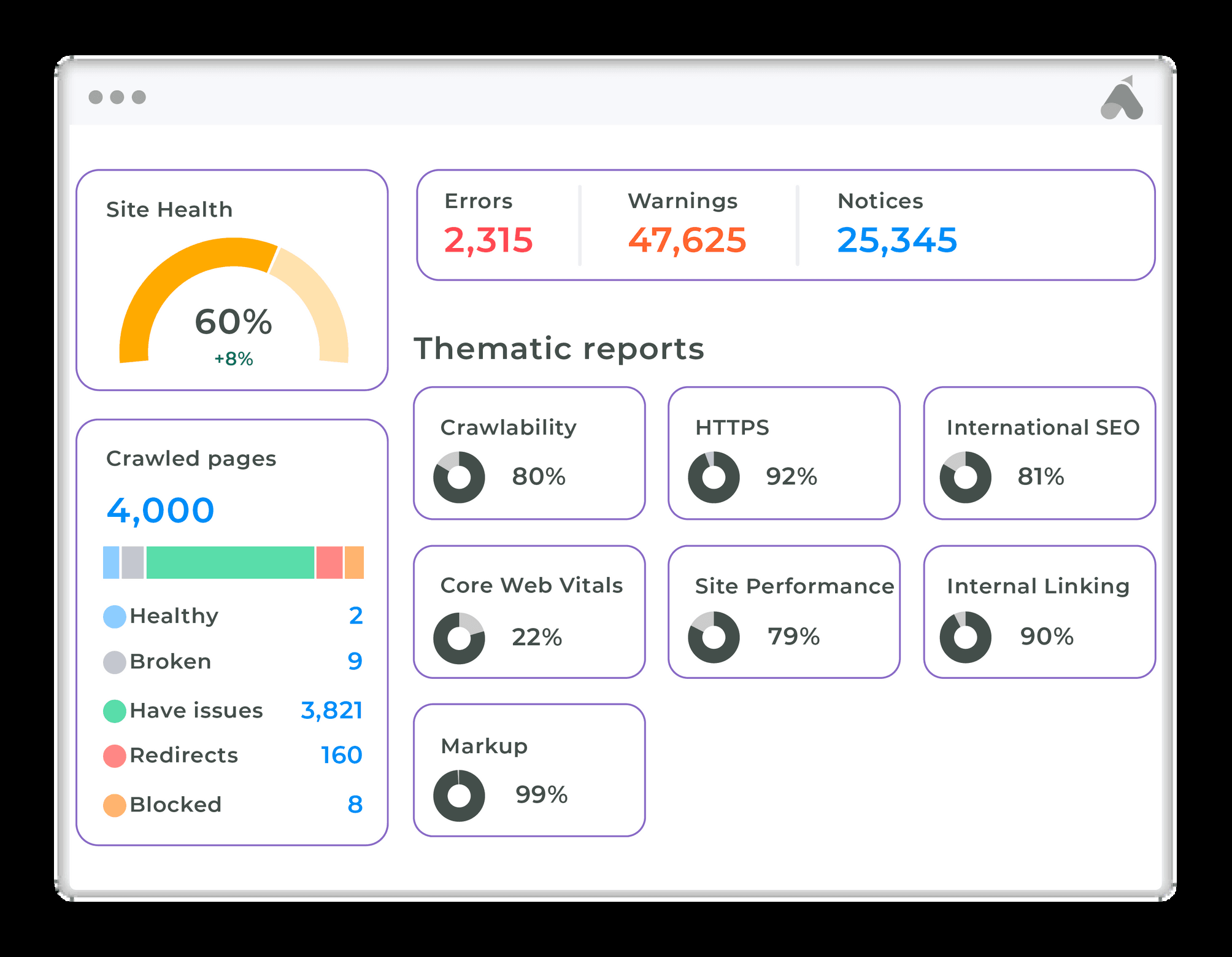Screen dimensions: 1232x957
Task: Click the red Redirects legend dot
Action: coord(115,756)
